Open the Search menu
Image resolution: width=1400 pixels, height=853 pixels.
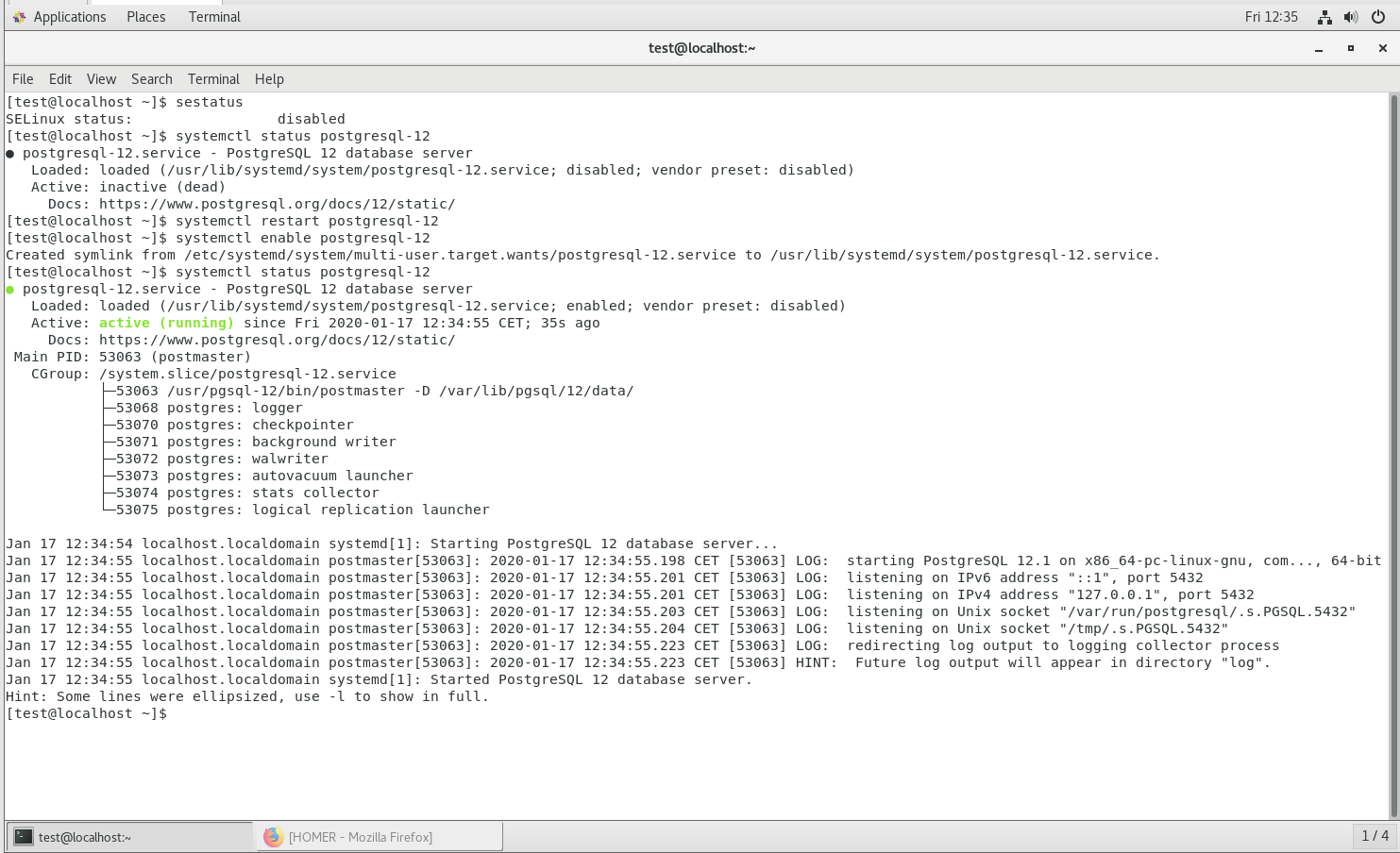151,79
